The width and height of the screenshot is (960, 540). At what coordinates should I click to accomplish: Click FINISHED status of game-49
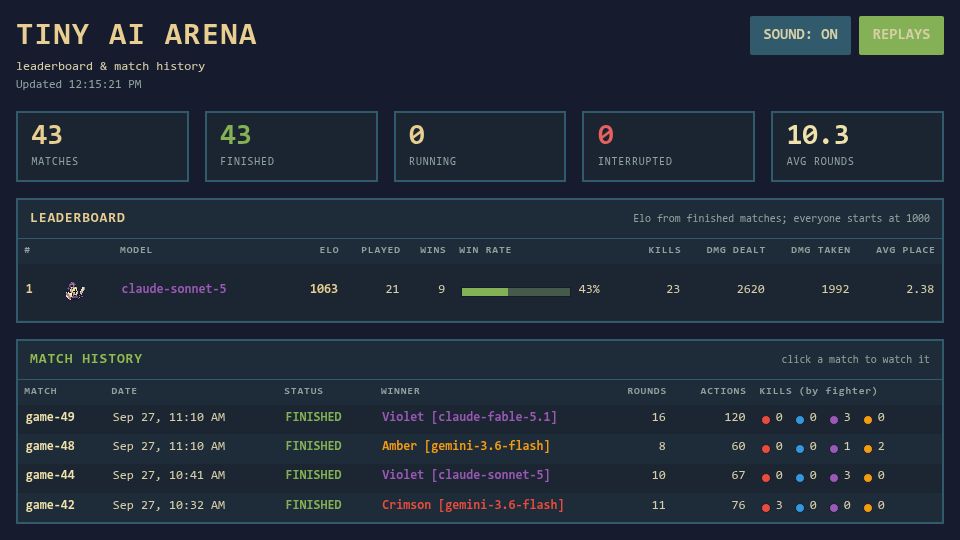point(313,417)
